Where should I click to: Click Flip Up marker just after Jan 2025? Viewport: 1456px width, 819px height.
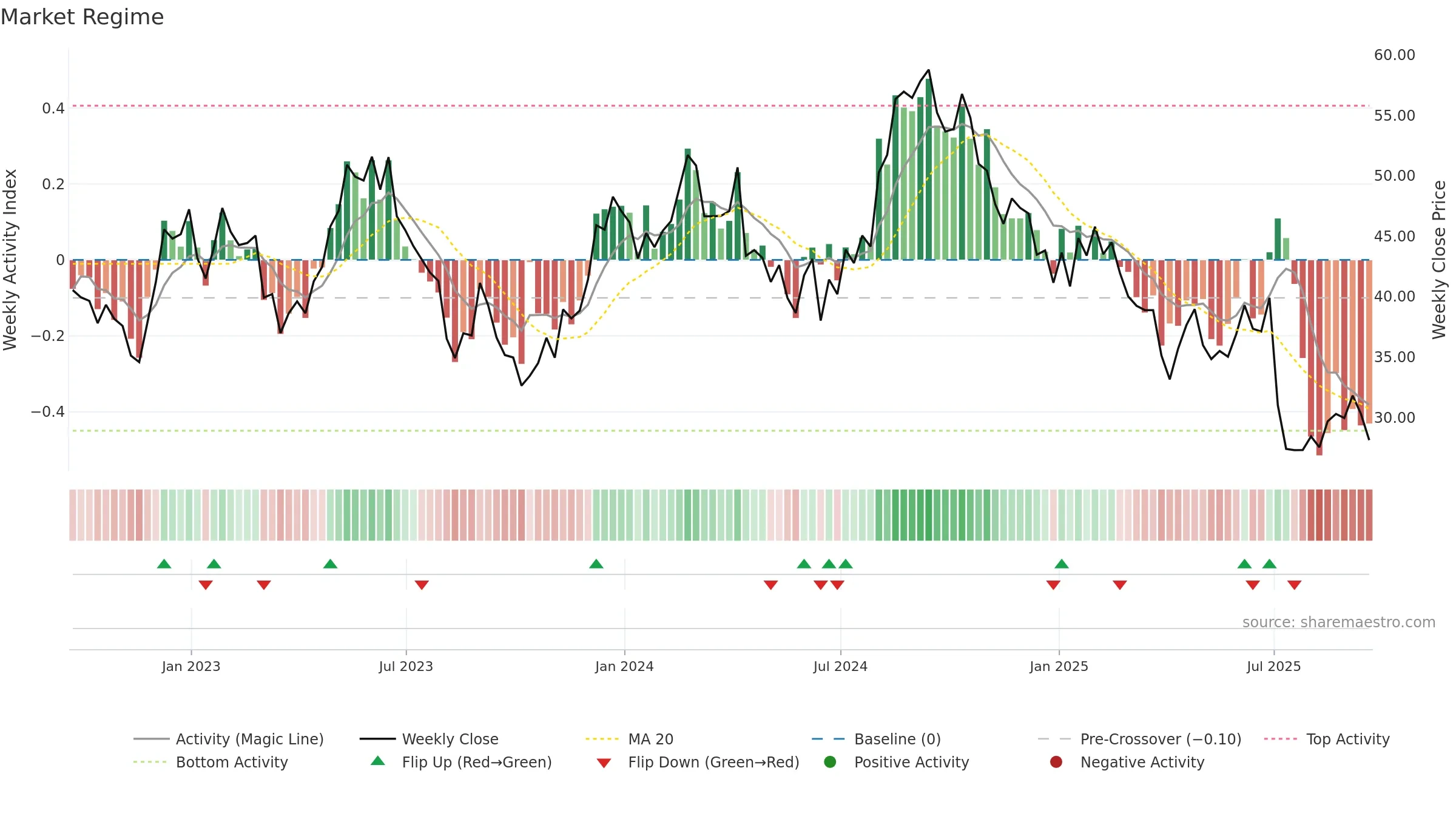point(1062,564)
